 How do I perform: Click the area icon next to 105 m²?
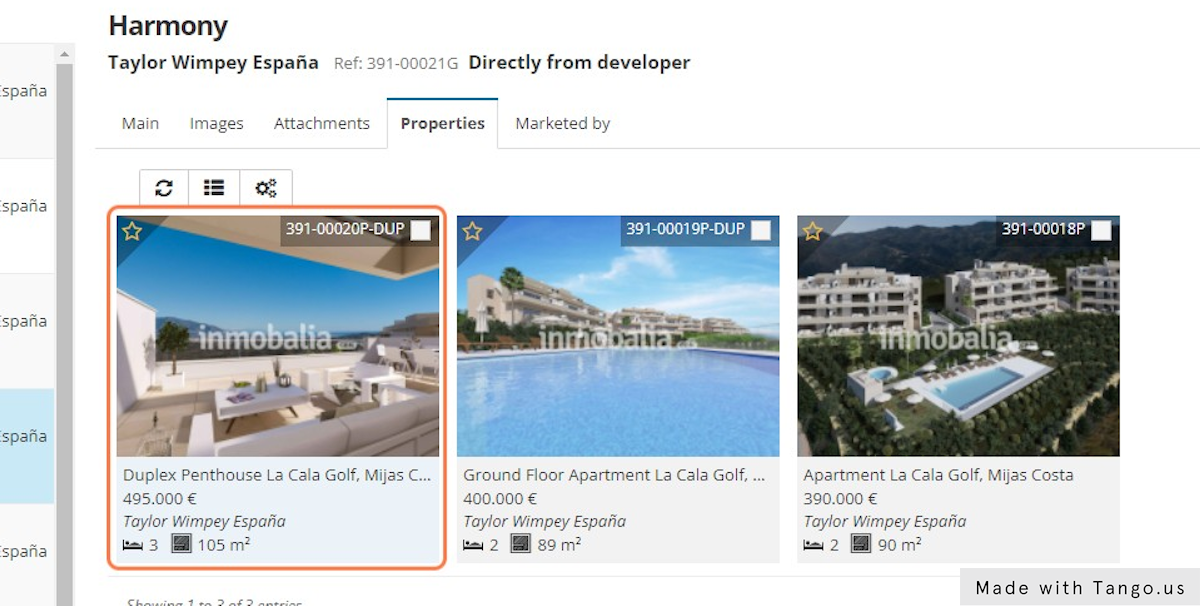click(181, 543)
